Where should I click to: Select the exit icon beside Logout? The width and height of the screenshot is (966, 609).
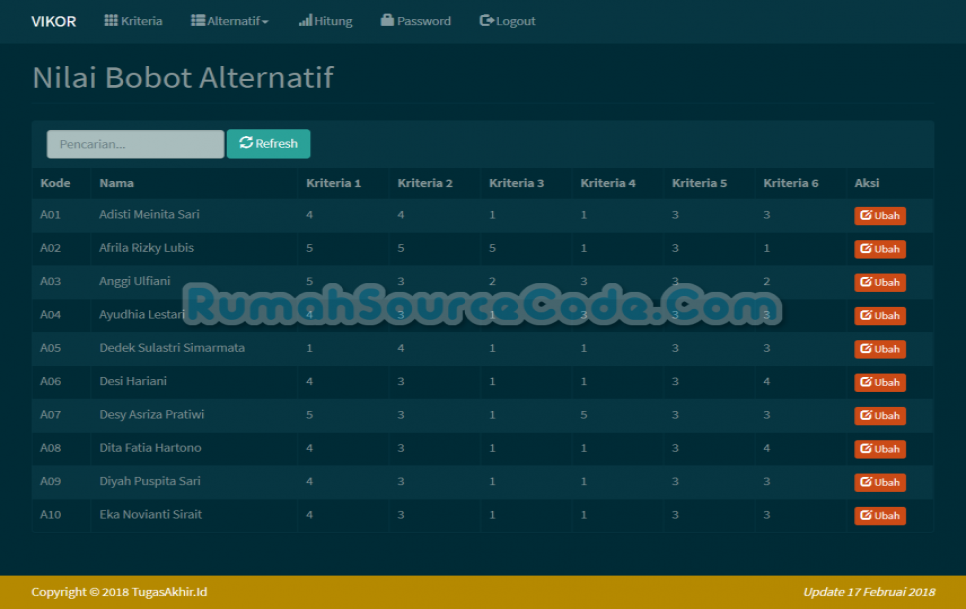485,20
